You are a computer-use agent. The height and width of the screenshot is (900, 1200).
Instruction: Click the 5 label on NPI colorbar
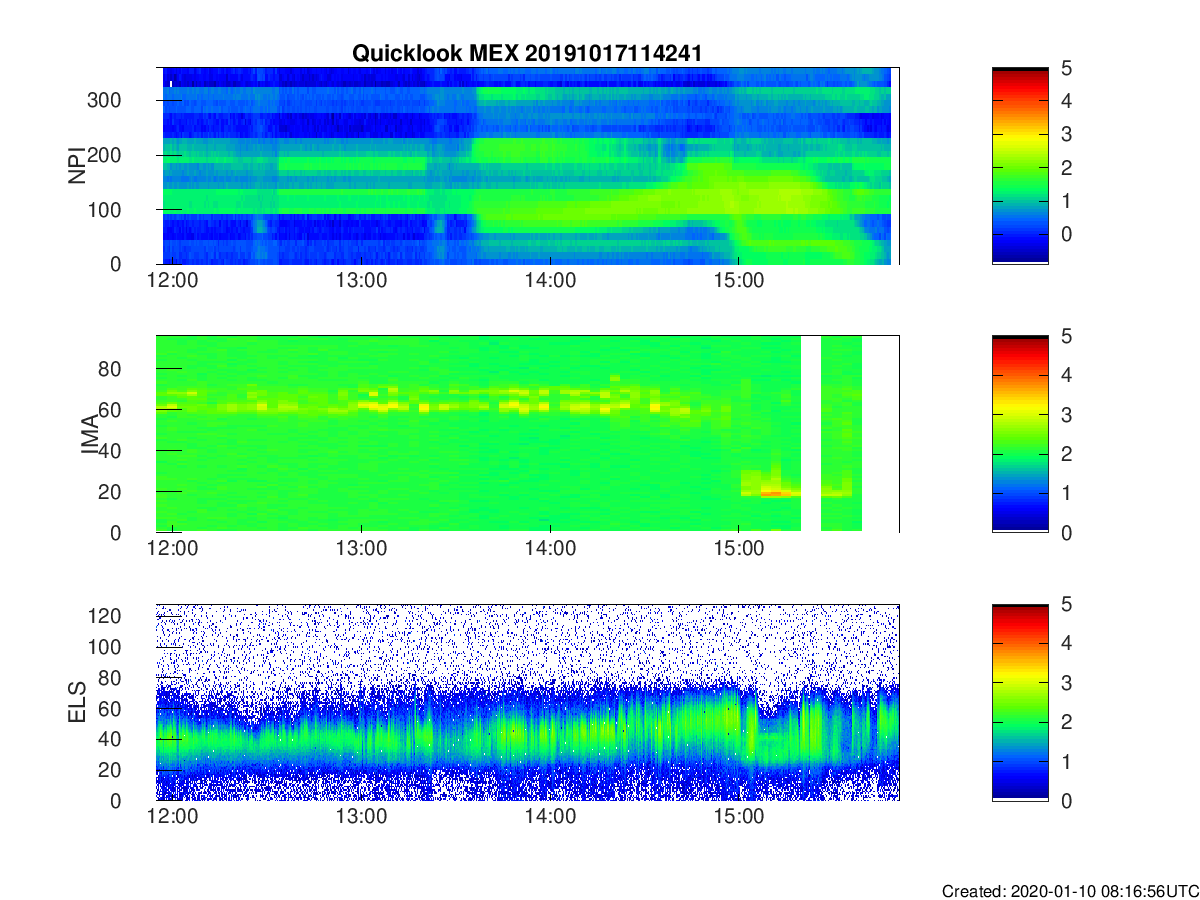tap(1065, 68)
